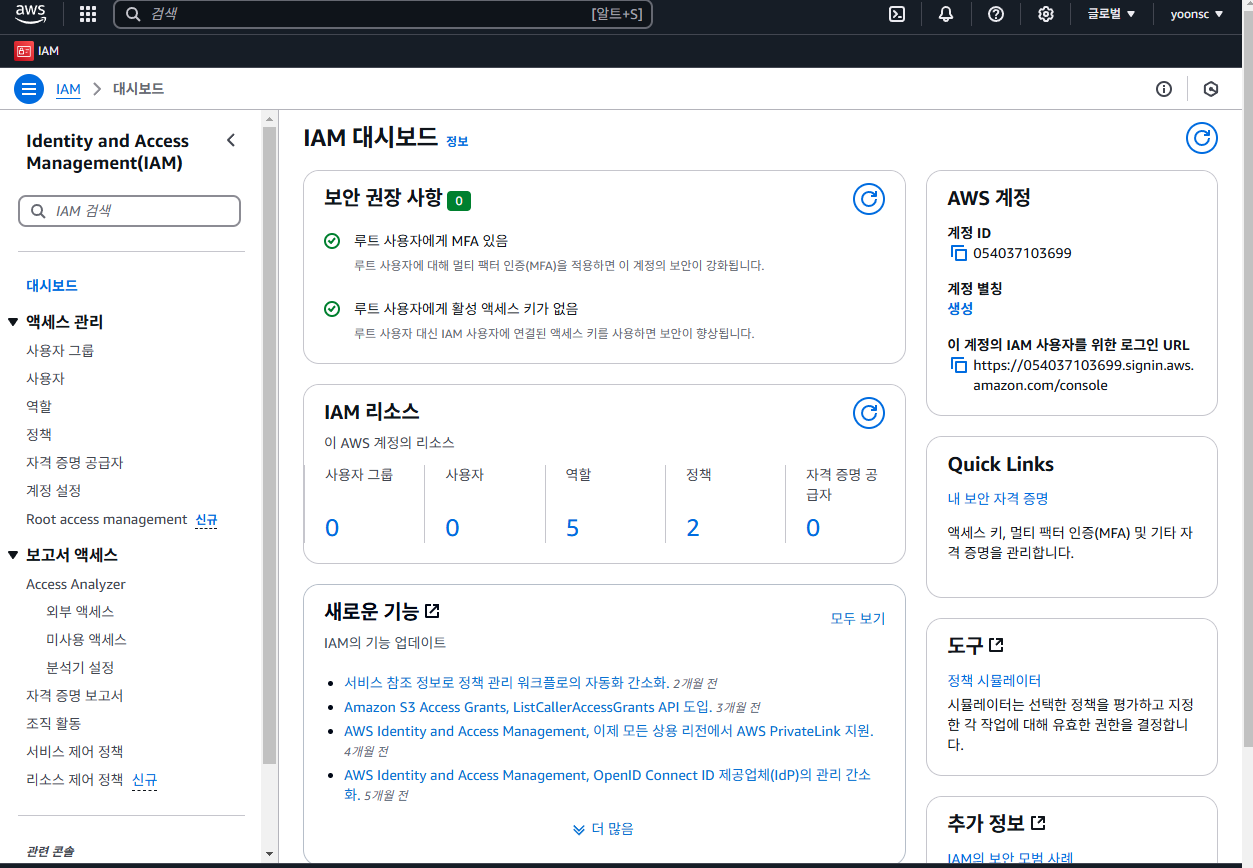Open 자격 증명 보고서 in sidebar
Image resolution: width=1253 pixels, height=868 pixels.
(x=75, y=696)
